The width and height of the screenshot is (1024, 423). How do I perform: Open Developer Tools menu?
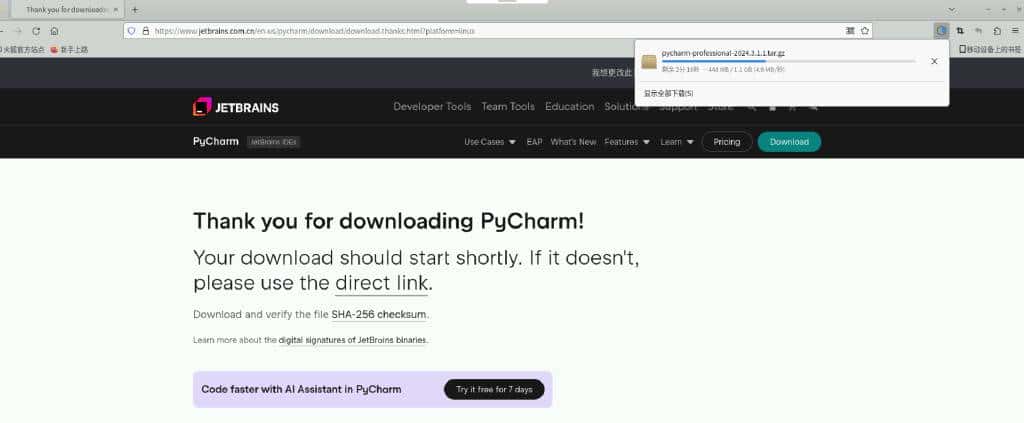432,106
